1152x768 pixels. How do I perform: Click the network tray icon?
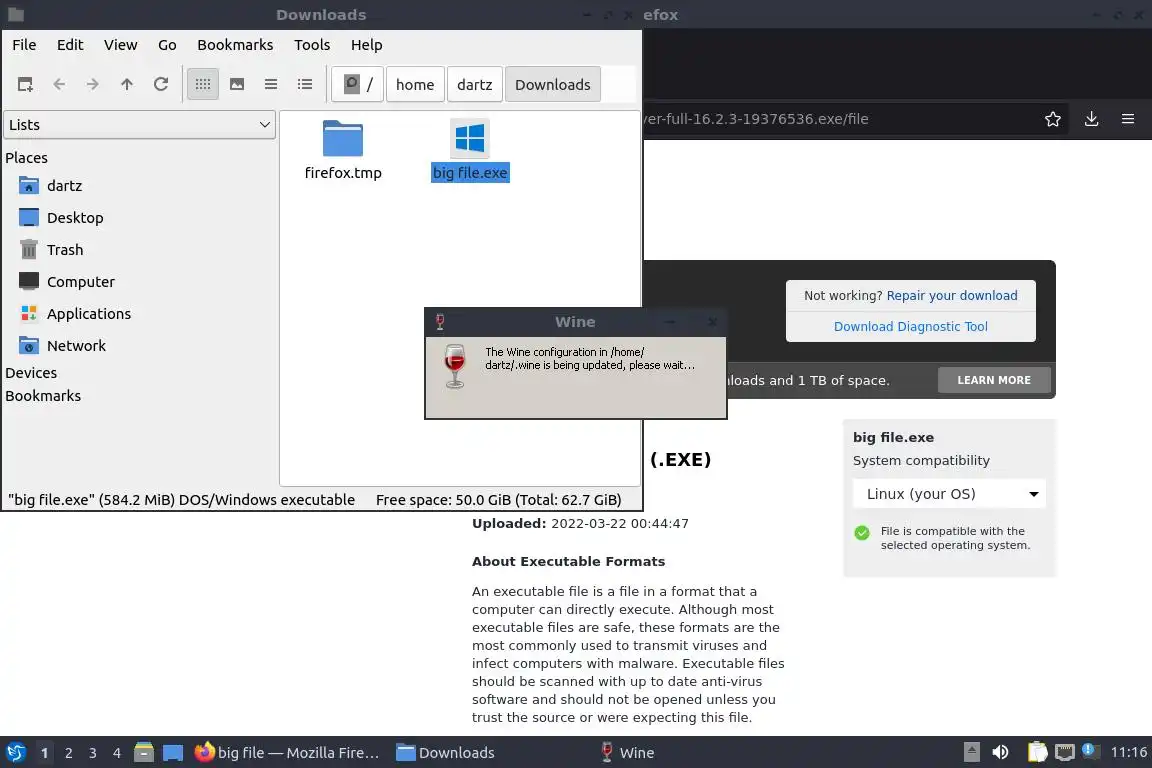(1065, 752)
